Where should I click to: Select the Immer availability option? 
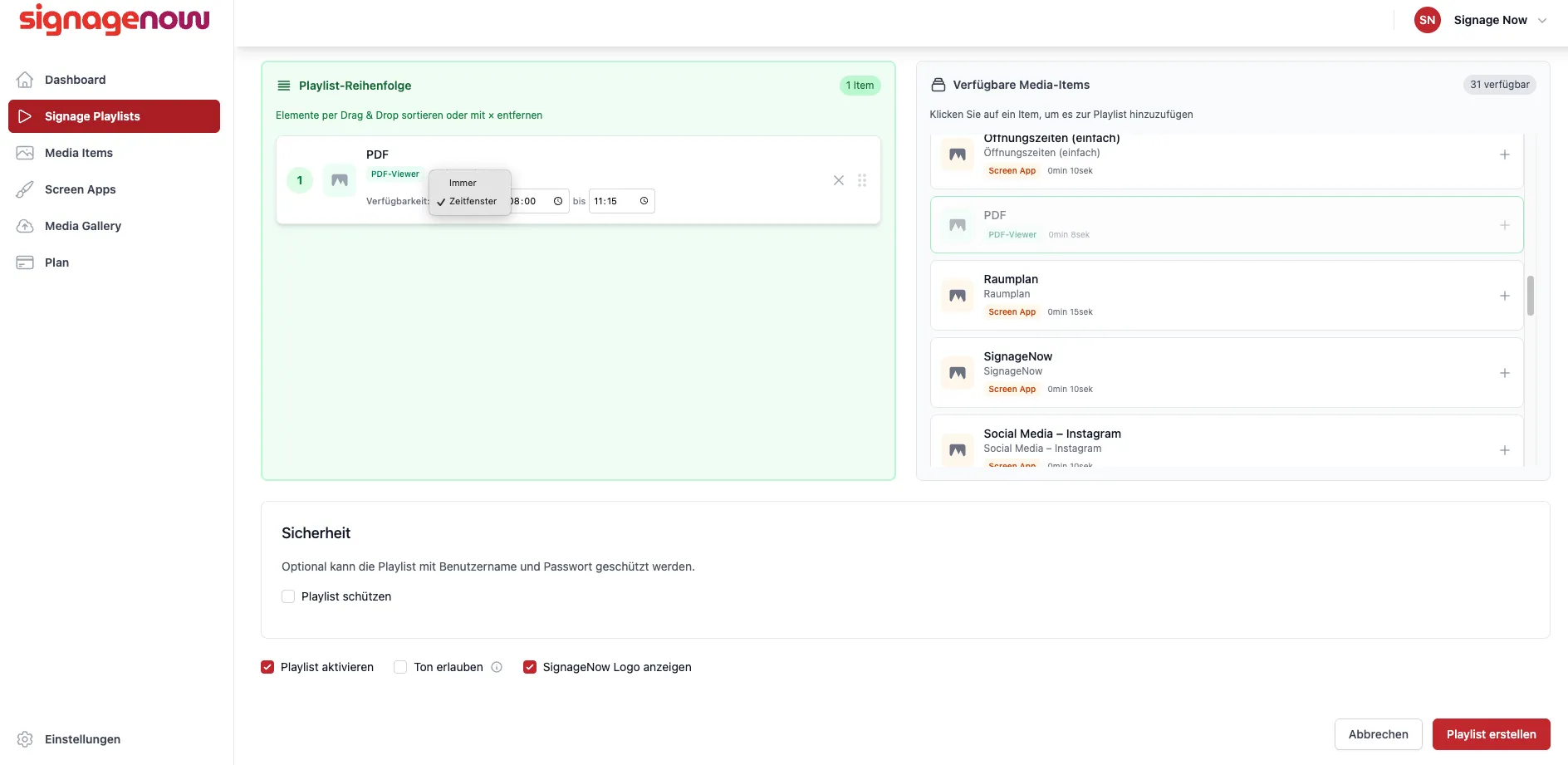tap(470, 183)
